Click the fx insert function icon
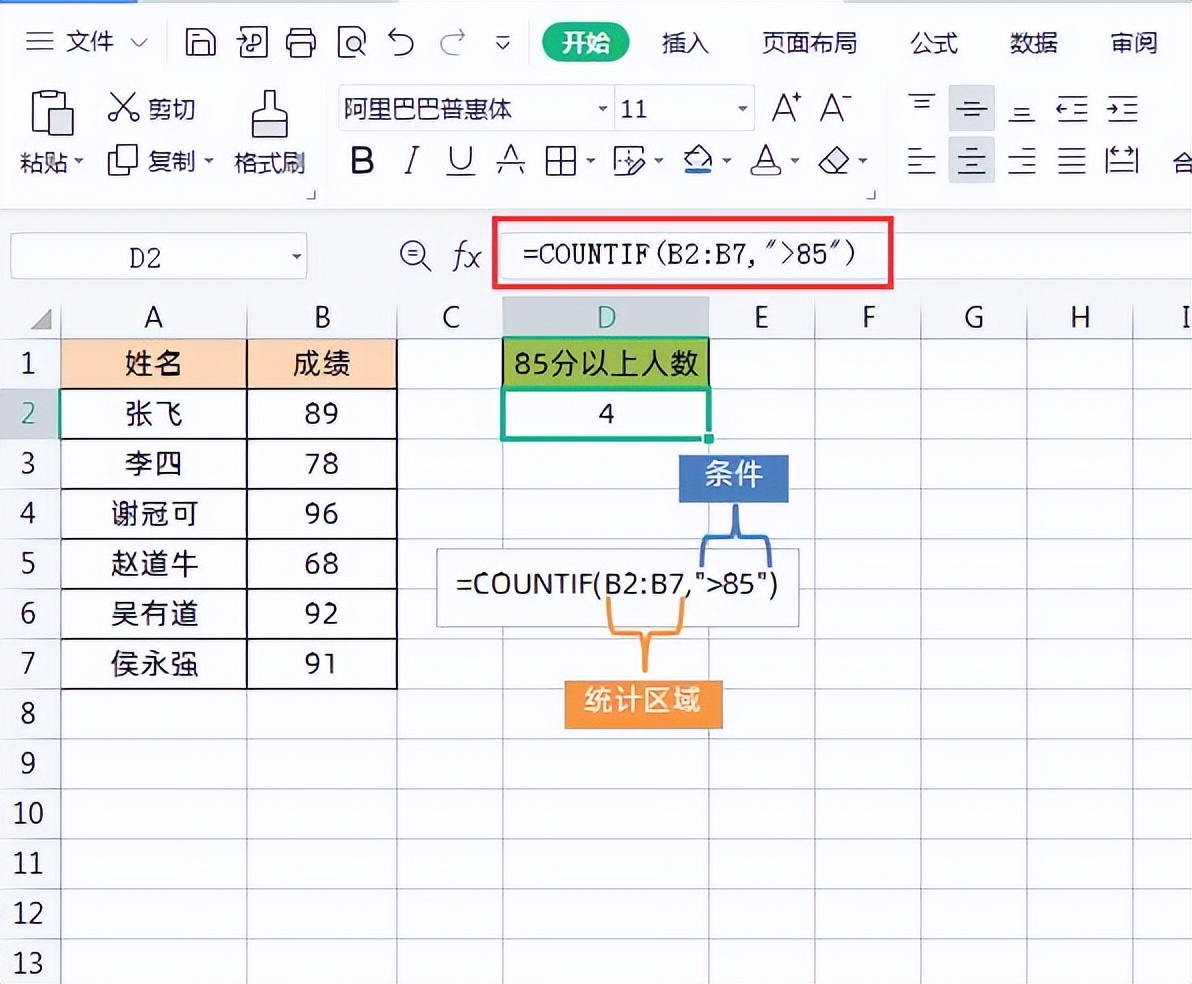 pyautogui.click(x=466, y=256)
